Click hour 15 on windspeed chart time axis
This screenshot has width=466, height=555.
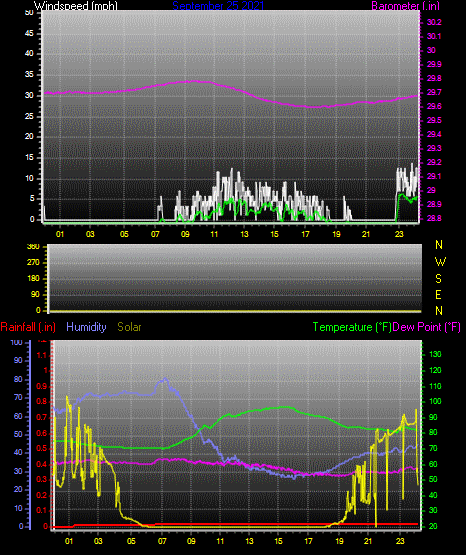click(274, 234)
